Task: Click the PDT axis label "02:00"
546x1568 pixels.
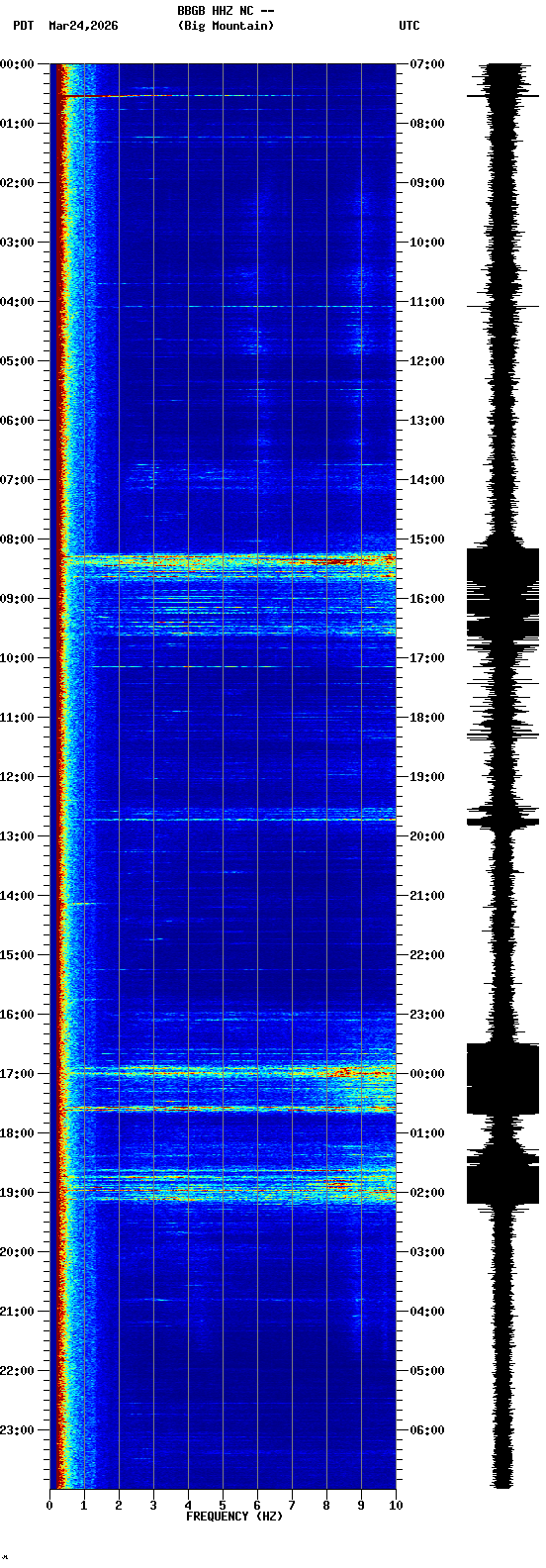Action: (x=18, y=183)
